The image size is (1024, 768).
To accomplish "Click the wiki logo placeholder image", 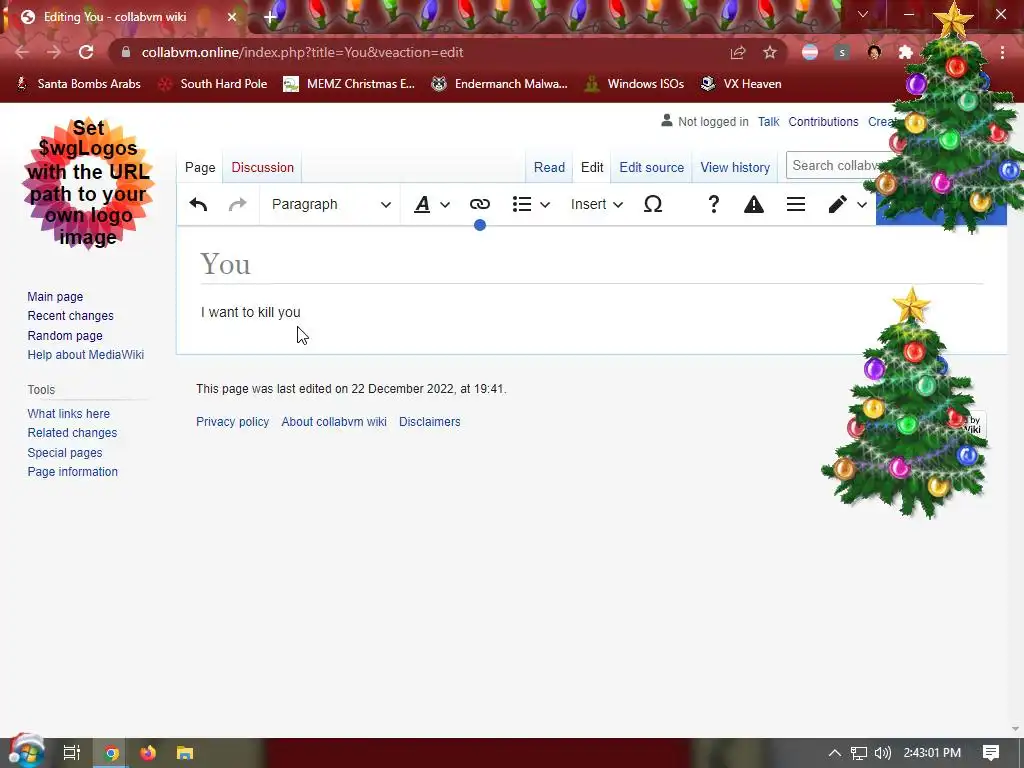I will pos(88,183).
